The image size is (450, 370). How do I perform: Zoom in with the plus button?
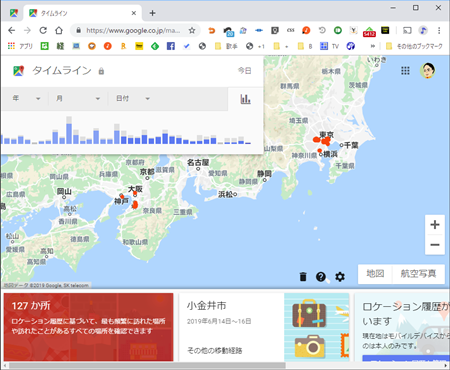(435, 225)
